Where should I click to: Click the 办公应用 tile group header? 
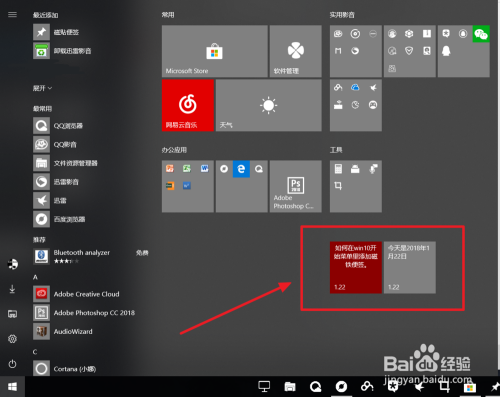click(x=174, y=150)
